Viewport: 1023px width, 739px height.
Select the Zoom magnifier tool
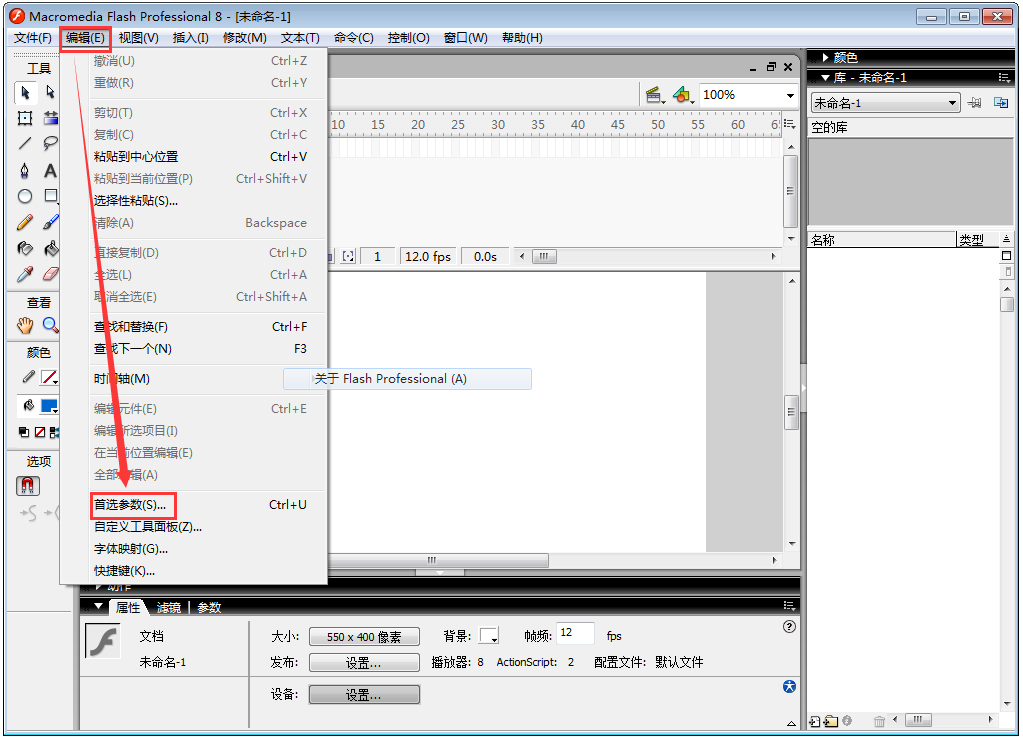pyautogui.click(x=50, y=325)
